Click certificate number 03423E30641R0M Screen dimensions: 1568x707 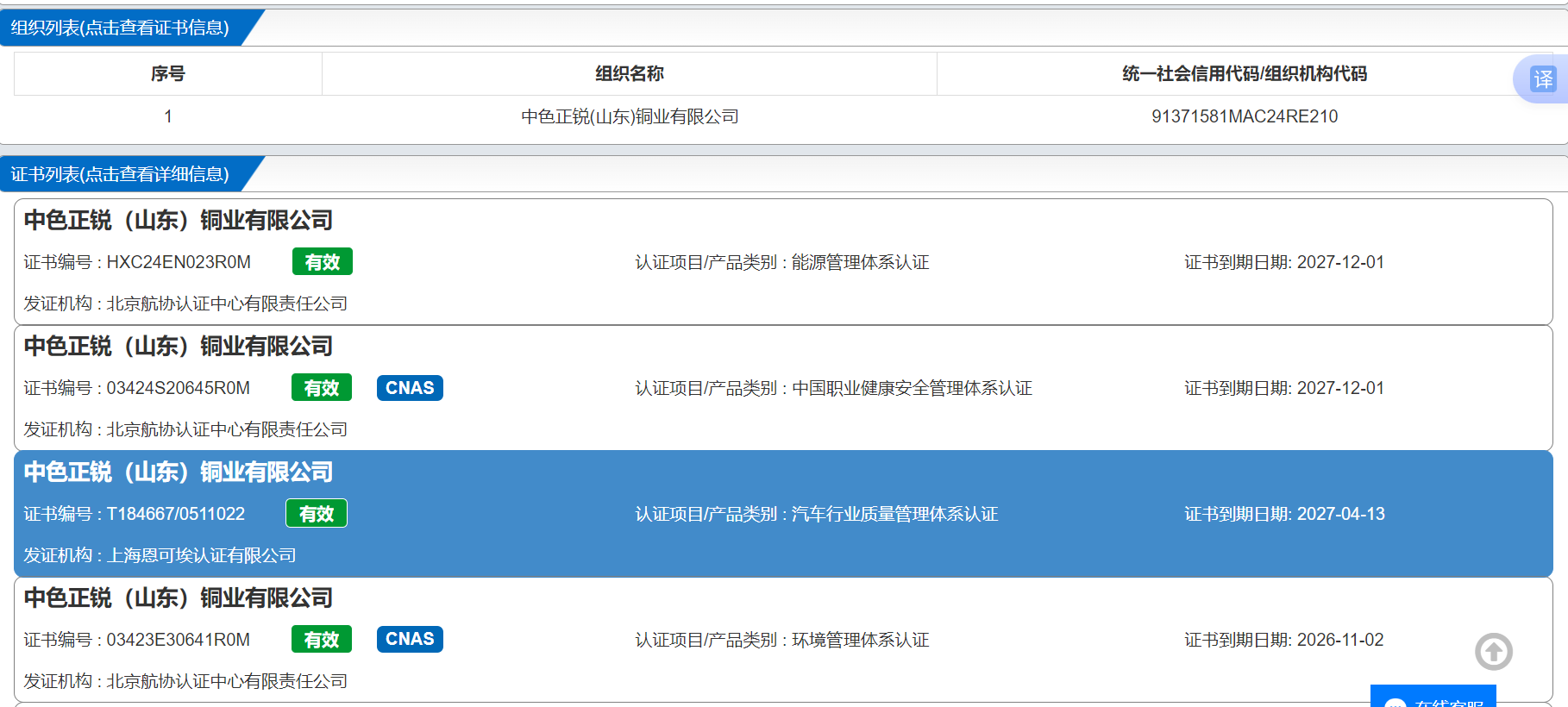click(x=179, y=640)
